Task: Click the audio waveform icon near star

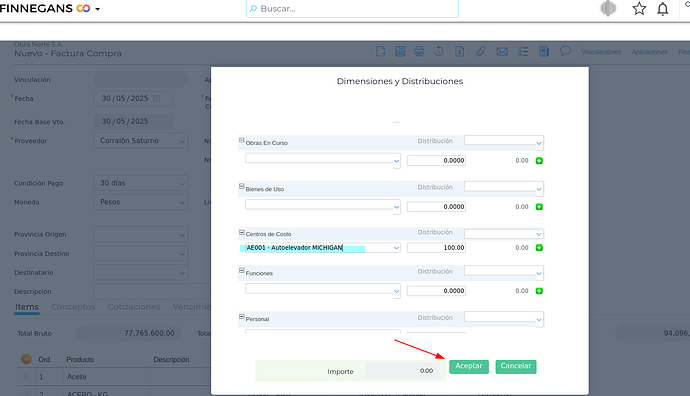Action: pyautogui.click(x=608, y=8)
